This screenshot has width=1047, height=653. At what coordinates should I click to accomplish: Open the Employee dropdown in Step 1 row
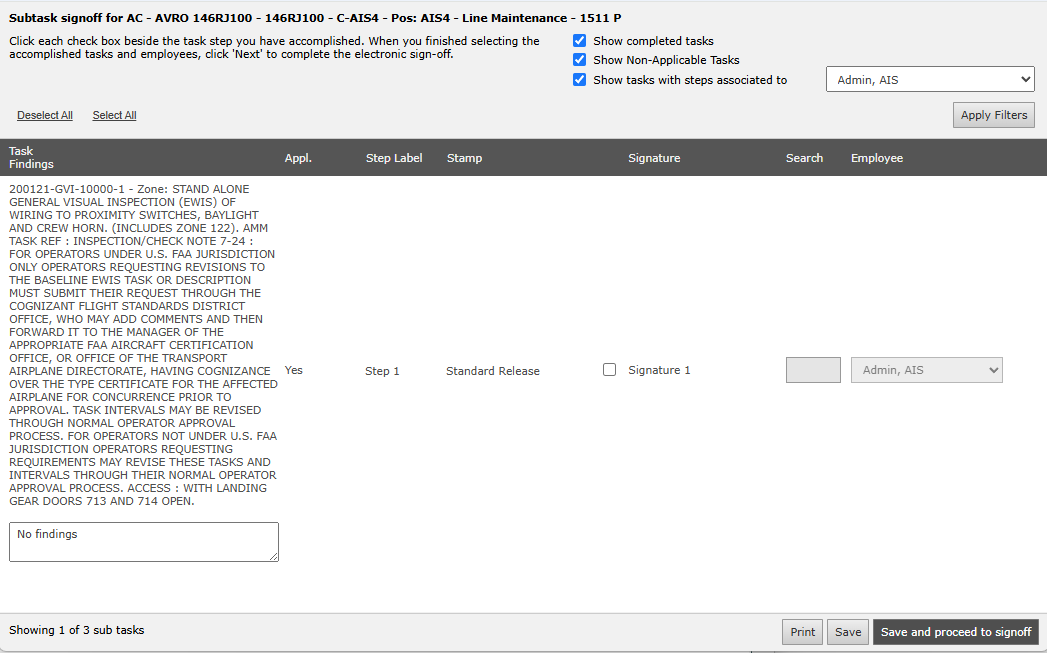(926, 370)
